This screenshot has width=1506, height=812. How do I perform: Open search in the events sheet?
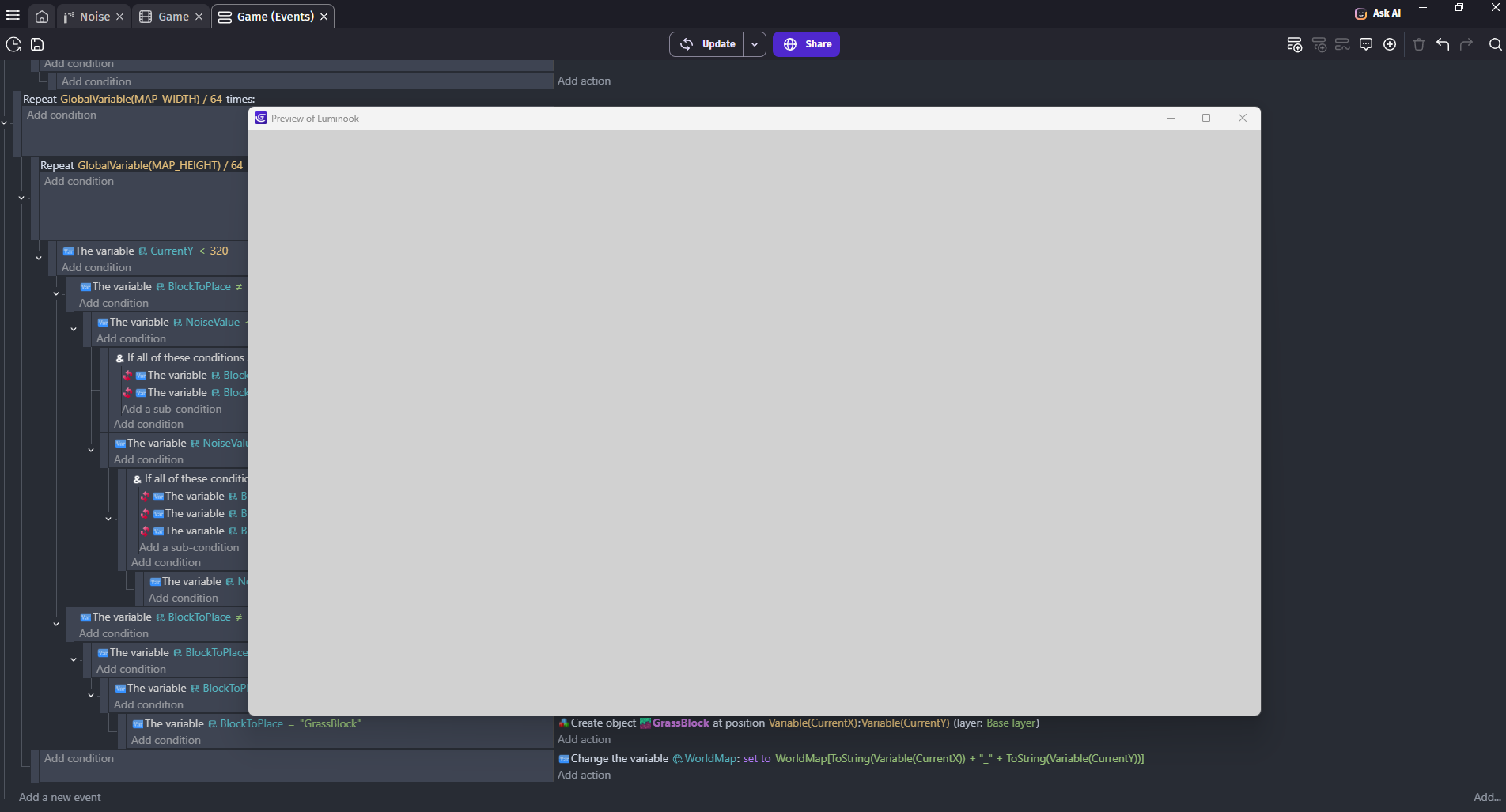[x=1495, y=44]
